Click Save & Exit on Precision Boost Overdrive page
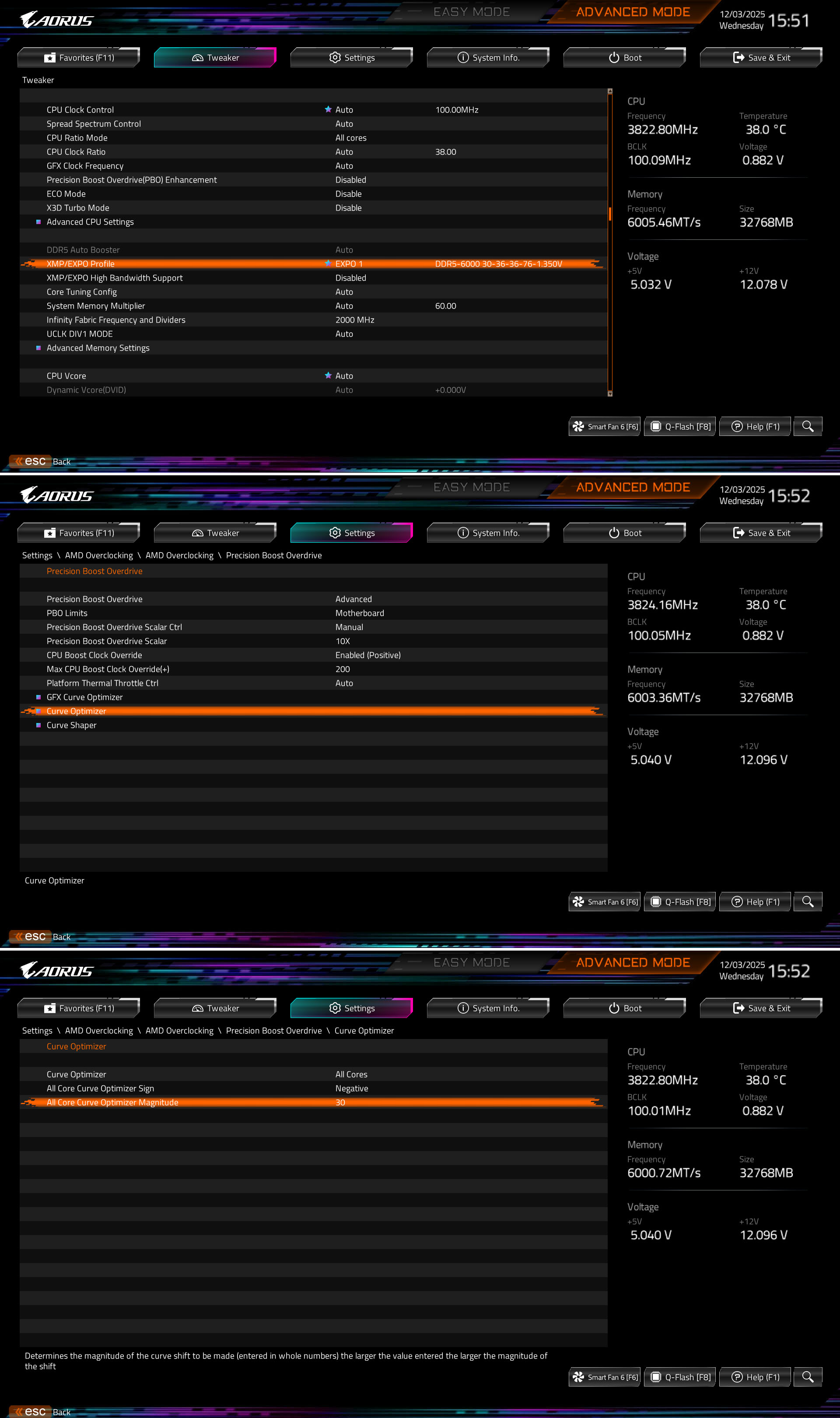 click(761, 533)
